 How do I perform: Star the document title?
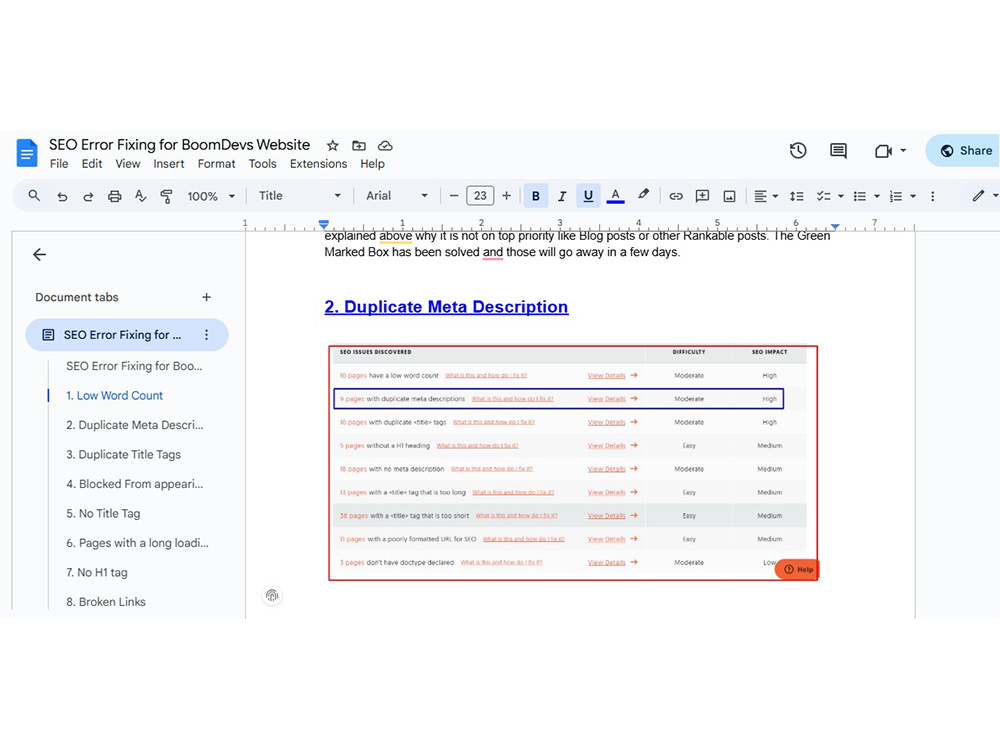point(332,145)
